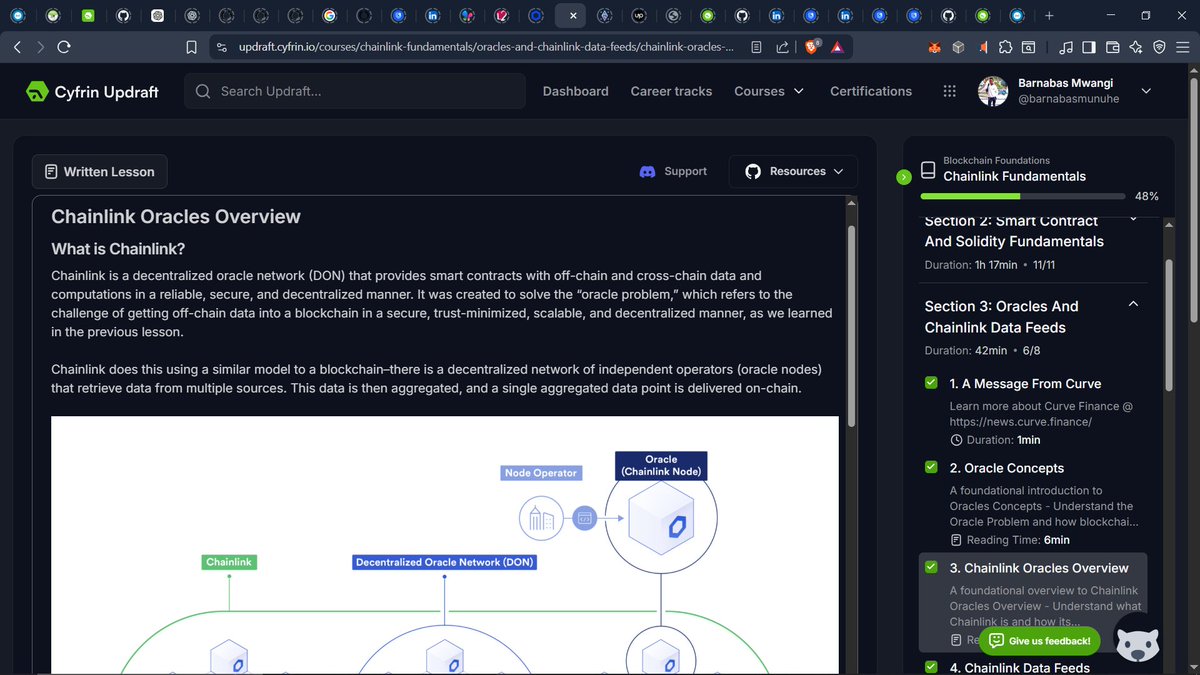Open the extensions puzzle piece menu
Viewport: 1200px width, 675px height.
point(1005,47)
